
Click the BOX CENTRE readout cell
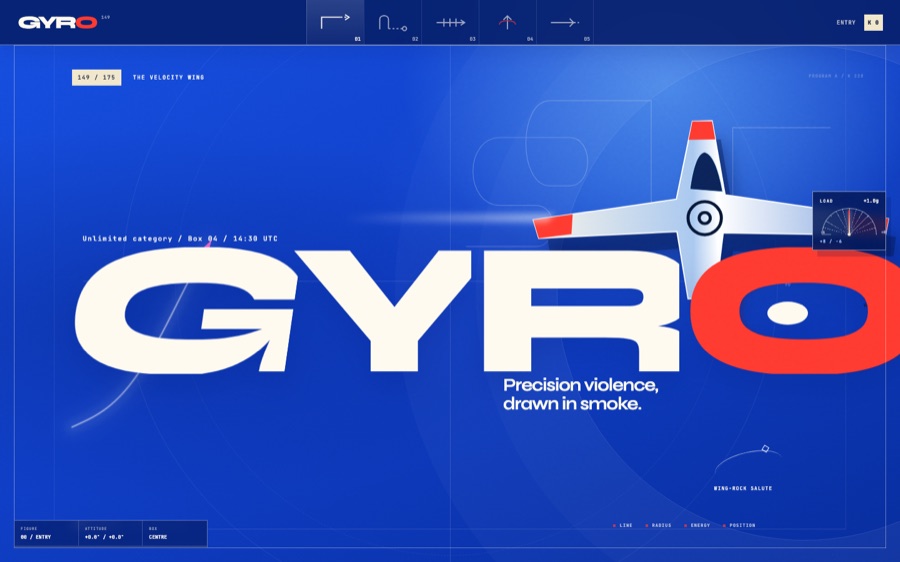[x=174, y=533]
